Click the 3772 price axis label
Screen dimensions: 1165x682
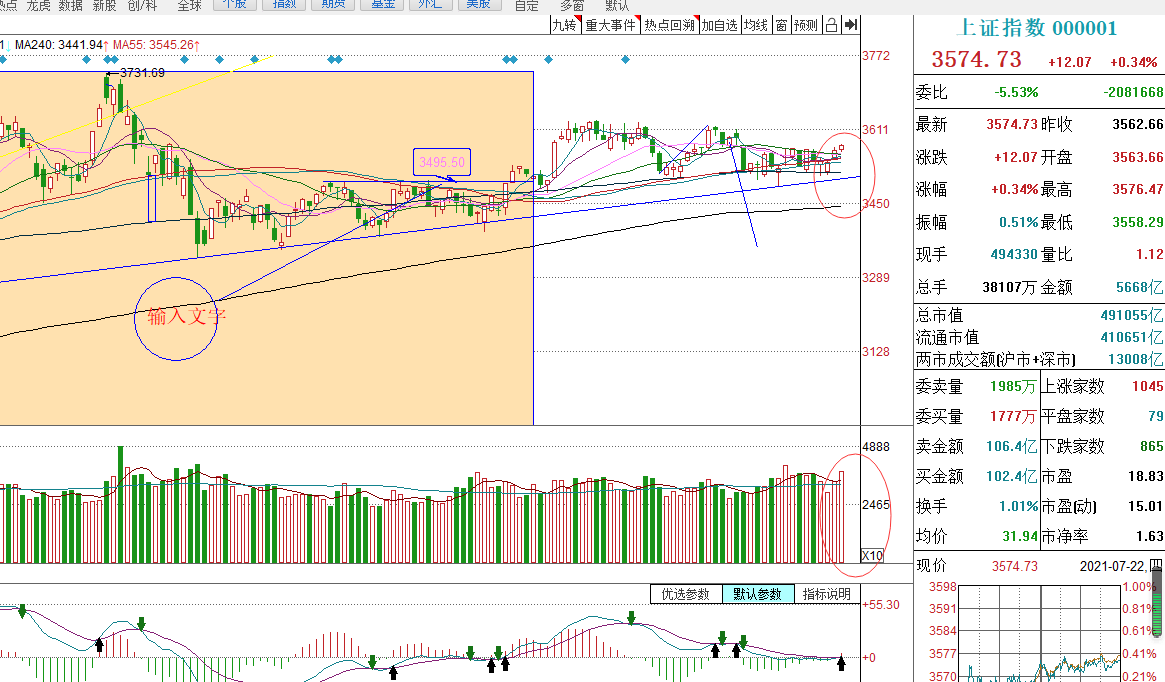(876, 56)
